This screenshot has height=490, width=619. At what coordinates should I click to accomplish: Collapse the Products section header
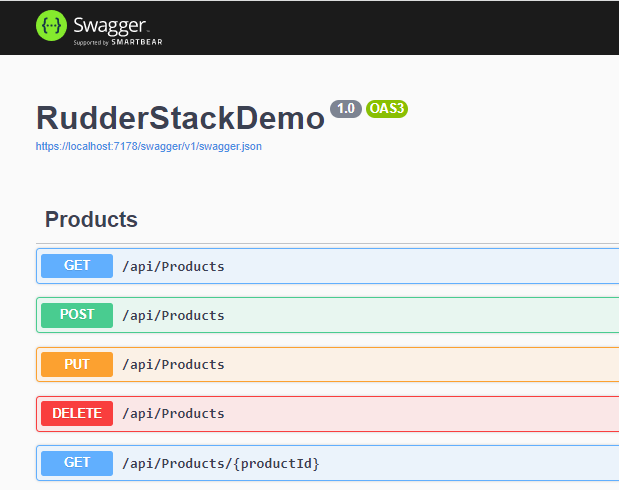pos(91,220)
